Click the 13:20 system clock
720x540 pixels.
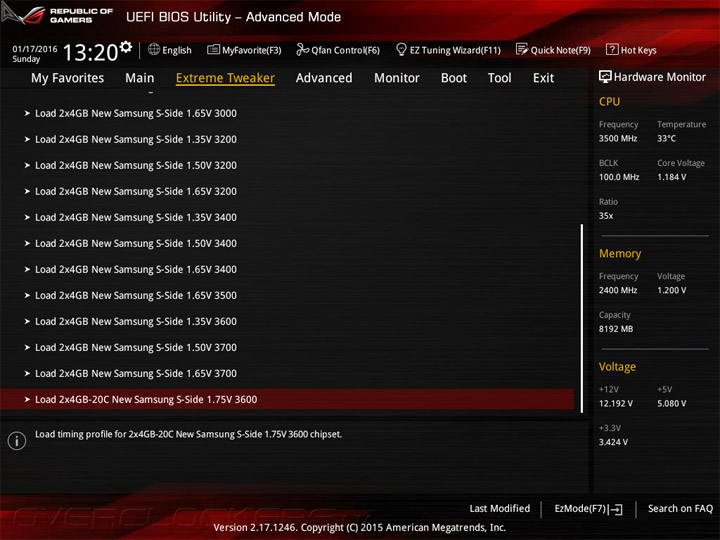click(90, 52)
